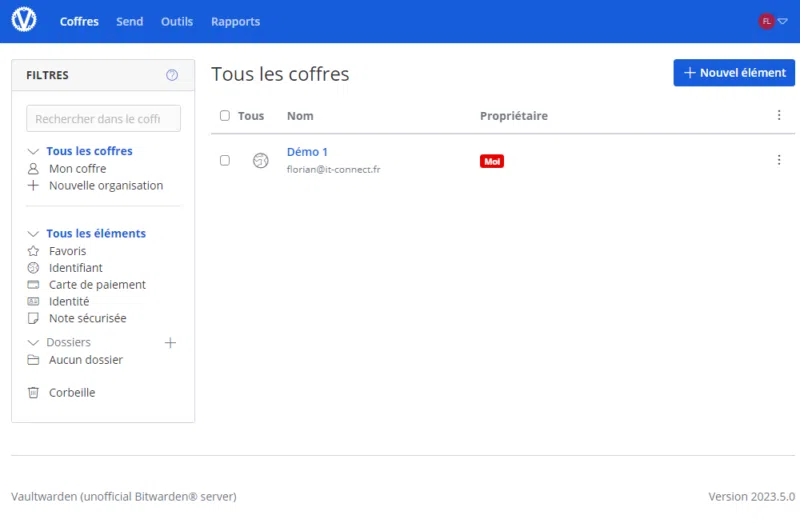Add a folder with Dossiers plus icon
Screen dimensions: 800x523
(170, 342)
